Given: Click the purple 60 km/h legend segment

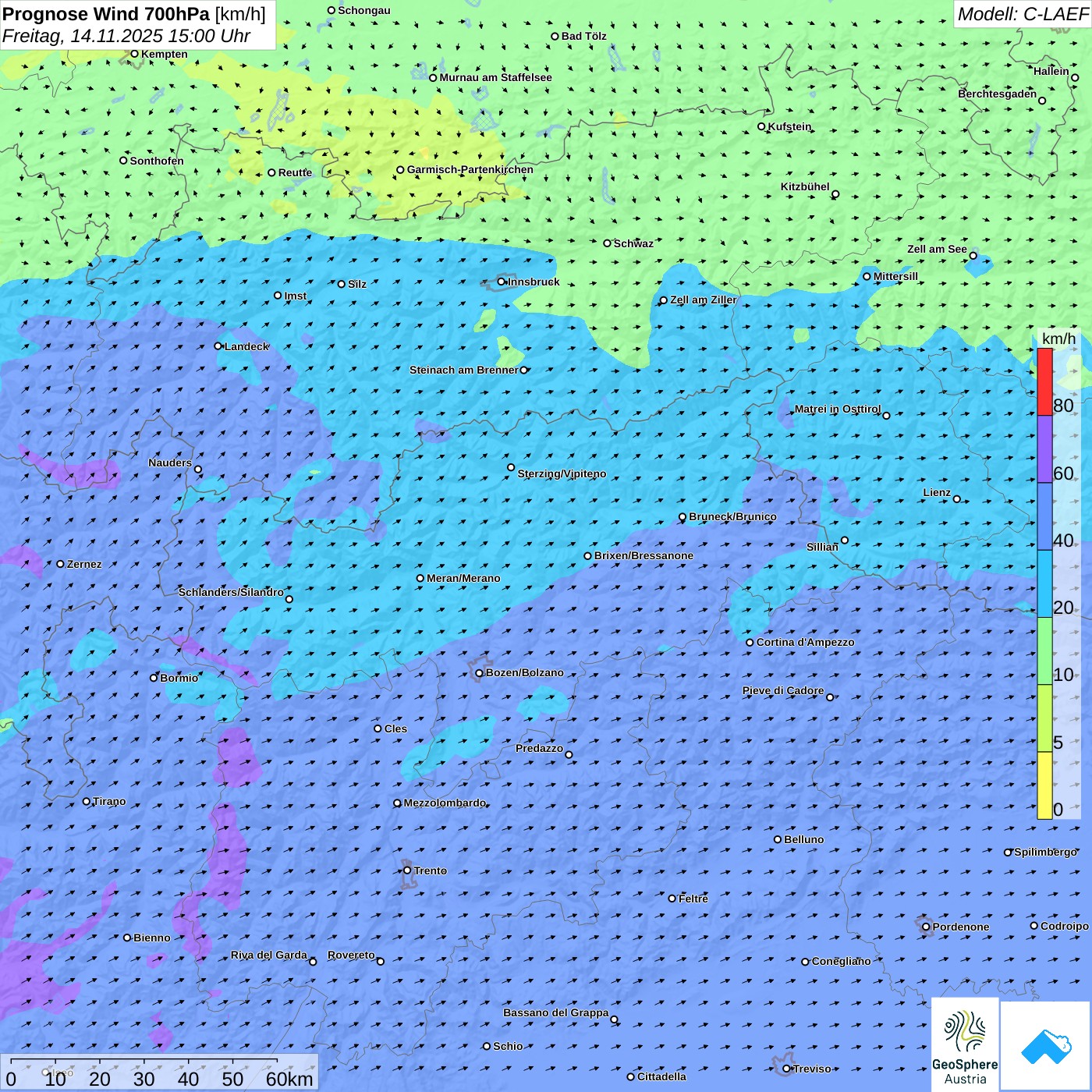Looking at the screenshot, I should 1044,449.
